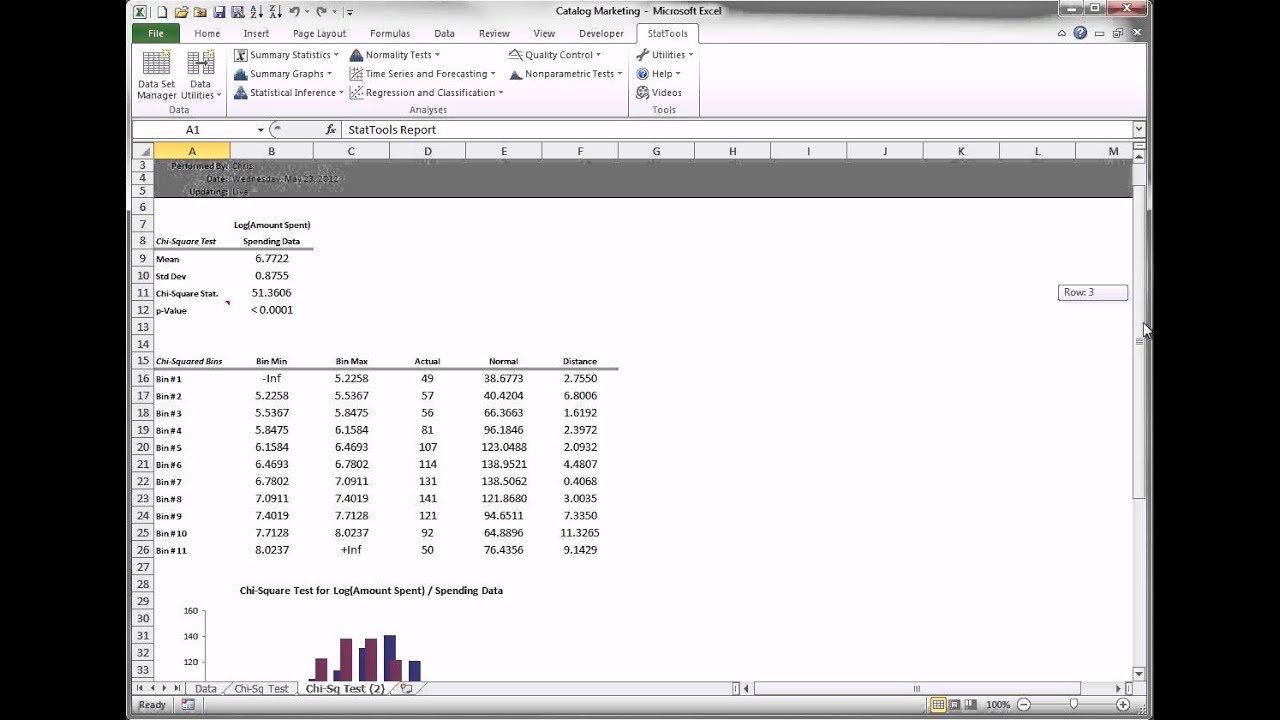
Task: Switch to the Formulas ribbon tab
Action: [390, 33]
